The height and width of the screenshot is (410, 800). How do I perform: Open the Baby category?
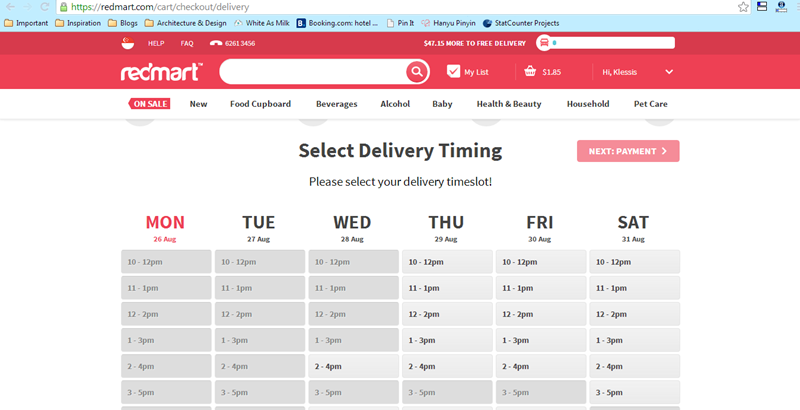click(442, 104)
